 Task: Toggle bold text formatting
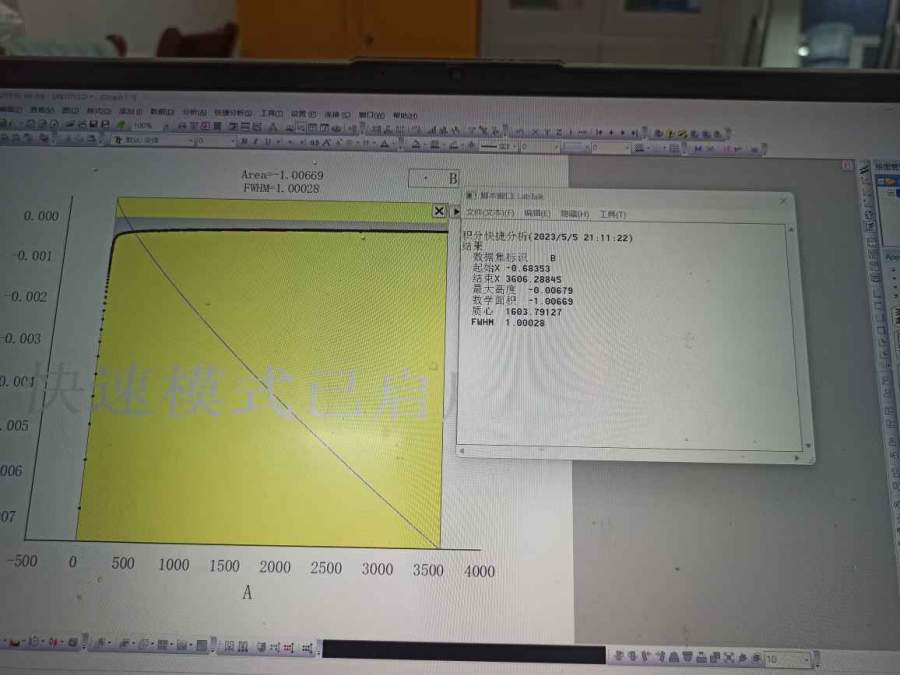click(245, 141)
